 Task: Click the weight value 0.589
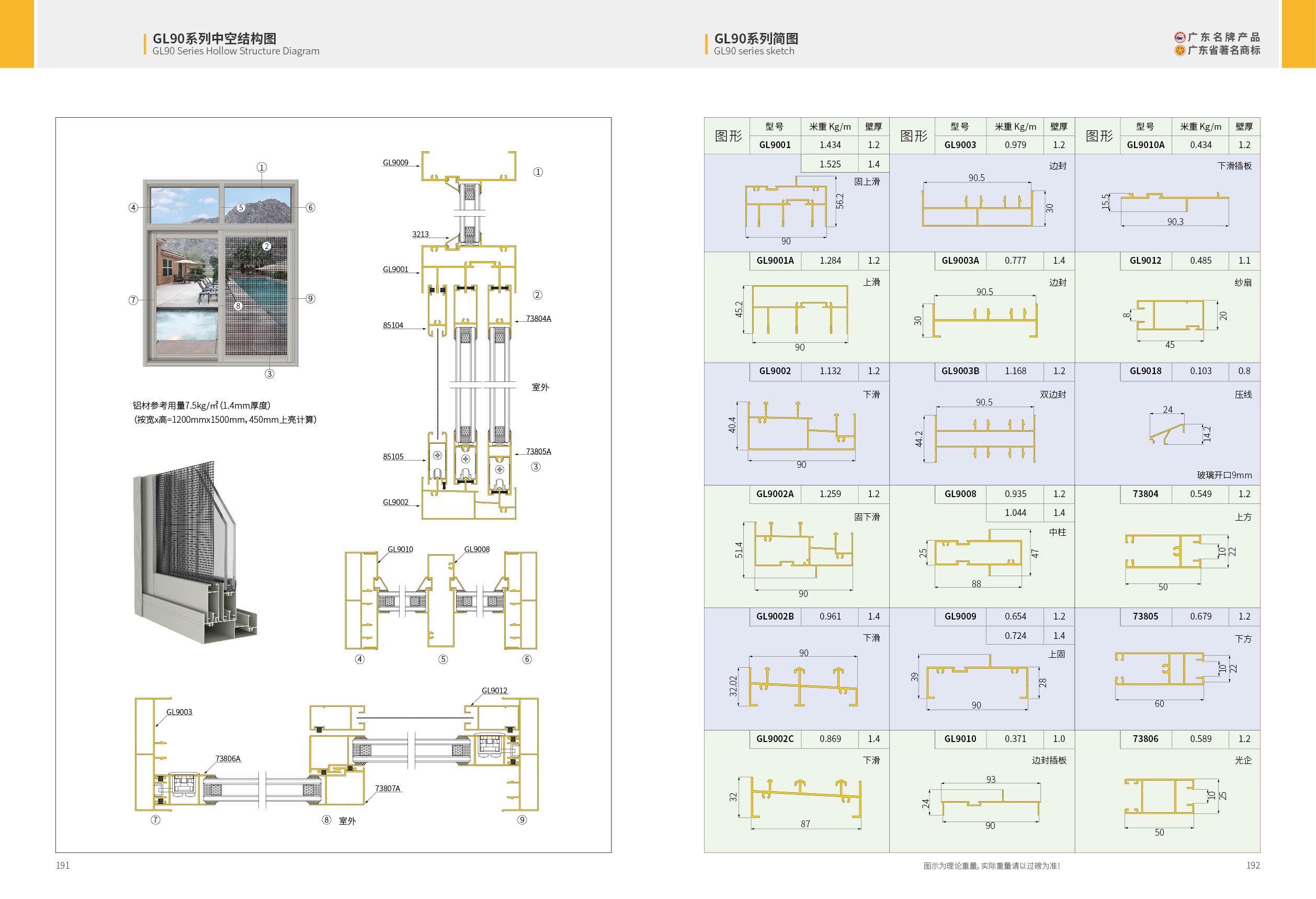pos(1200,739)
